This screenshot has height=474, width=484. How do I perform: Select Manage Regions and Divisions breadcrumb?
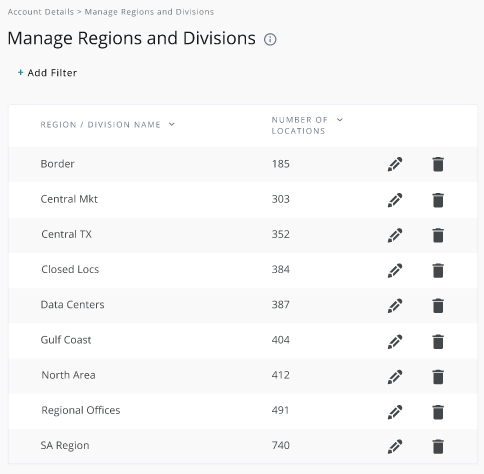click(x=149, y=12)
